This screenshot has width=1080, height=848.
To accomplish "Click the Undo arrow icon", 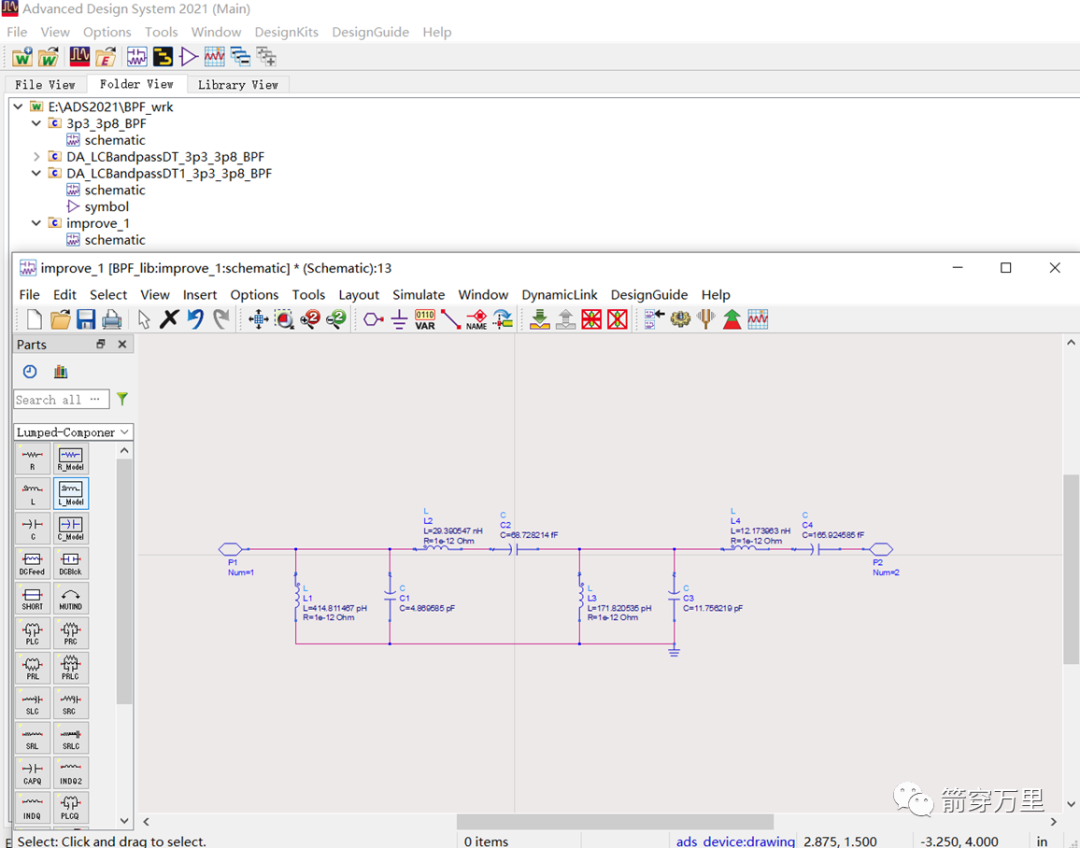I will point(196,319).
